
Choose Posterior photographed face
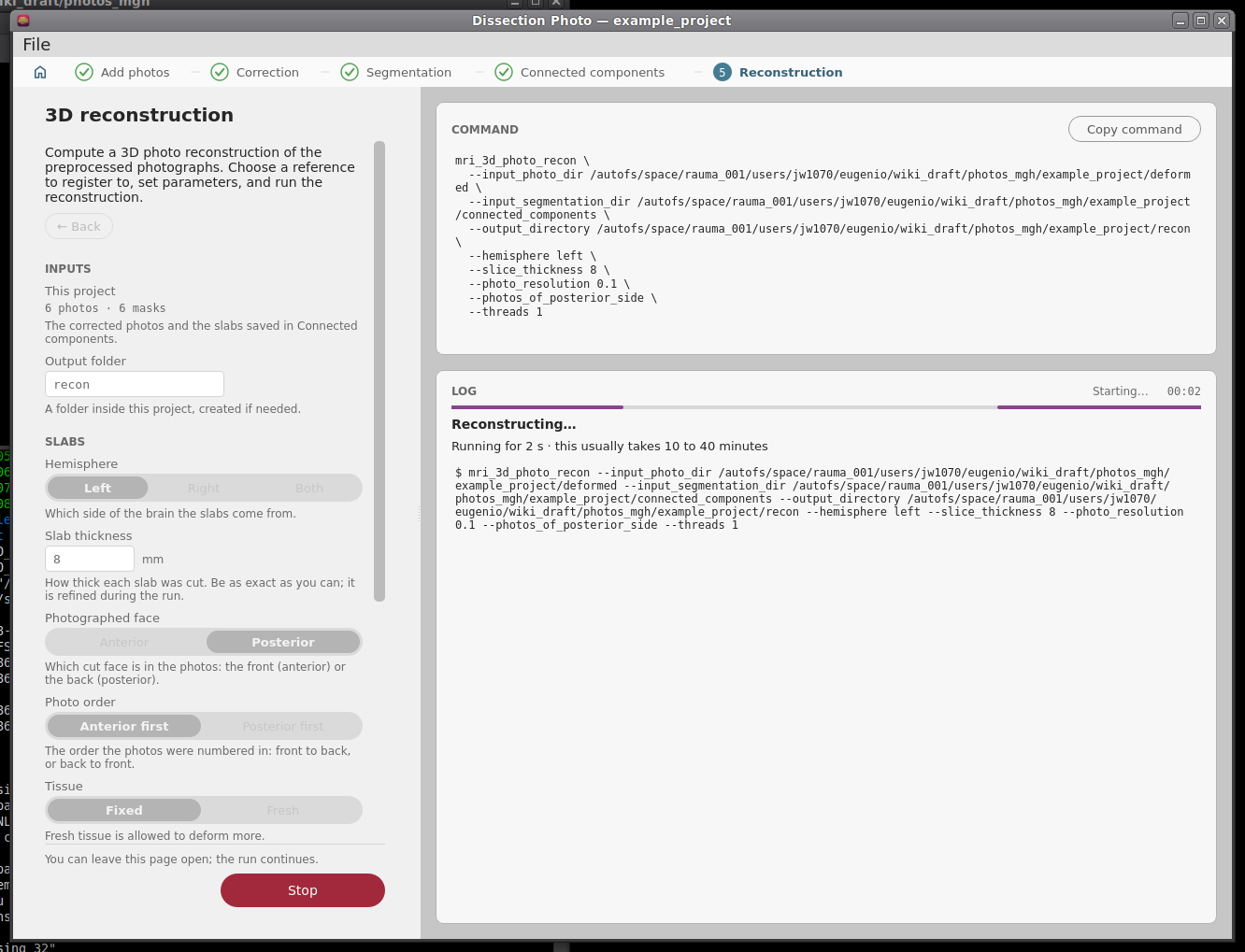[x=283, y=642]
